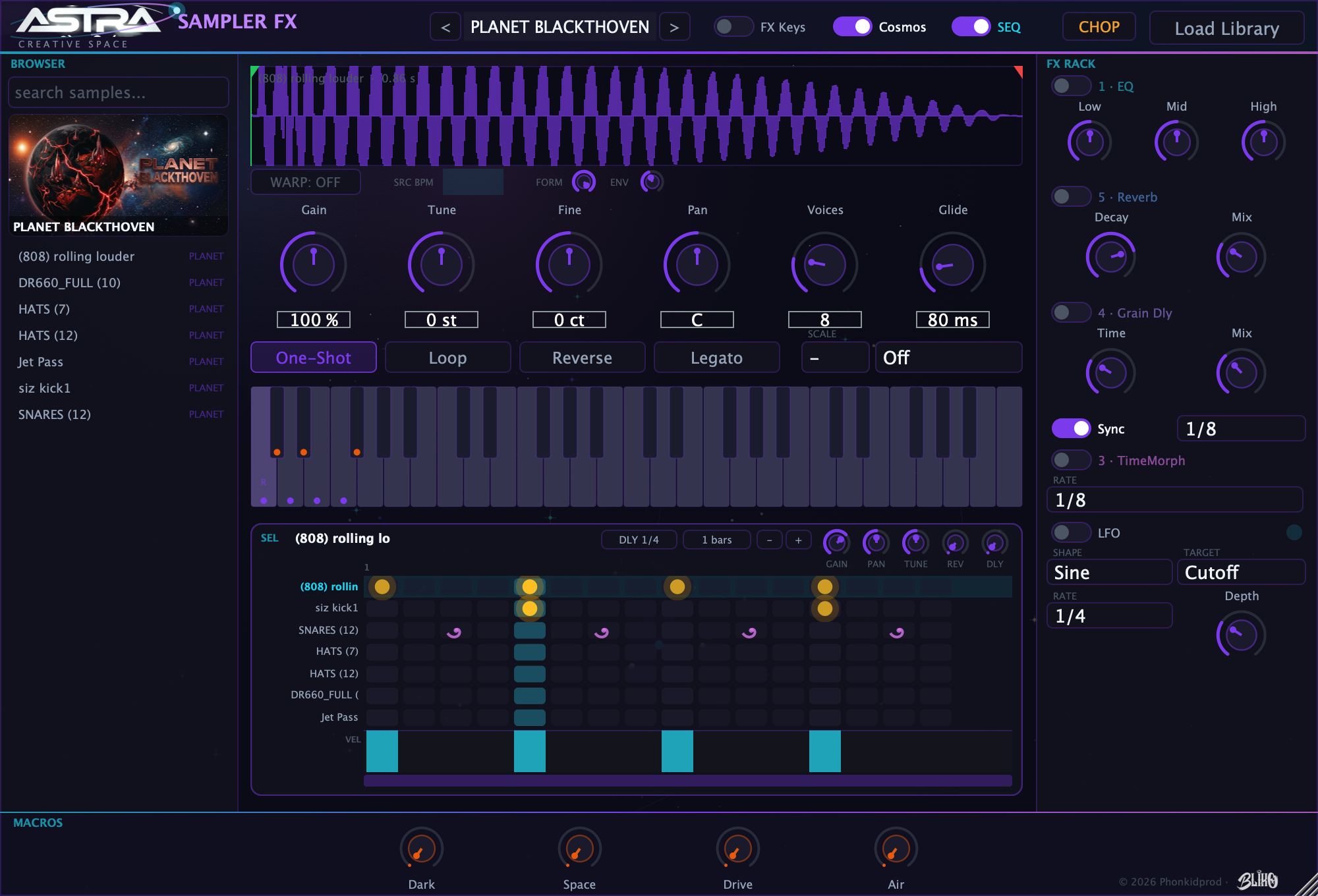Select Jet Pass in browser list
The height and width of the screenshot is (896, 1318).
point(119,361)
